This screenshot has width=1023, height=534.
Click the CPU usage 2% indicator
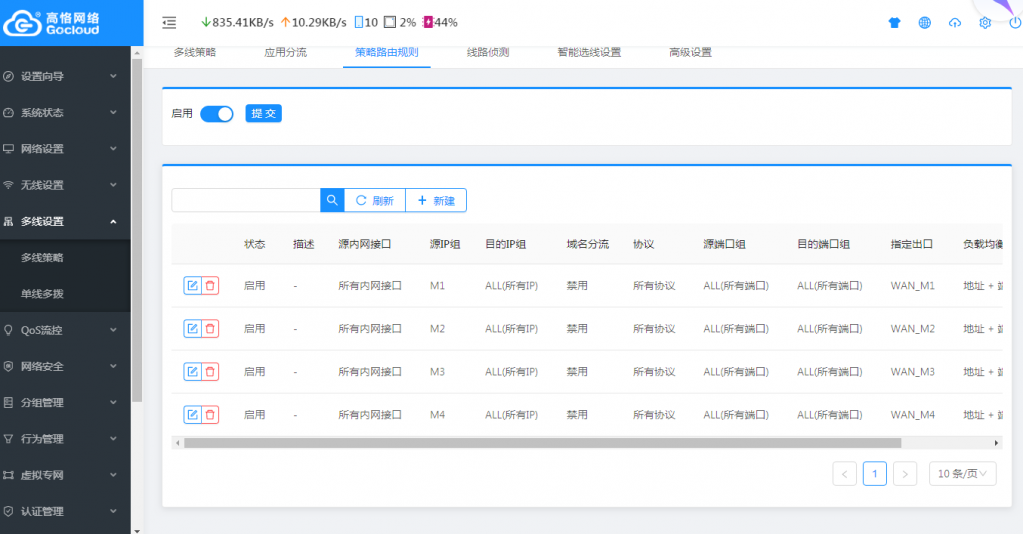coord(399,22)
